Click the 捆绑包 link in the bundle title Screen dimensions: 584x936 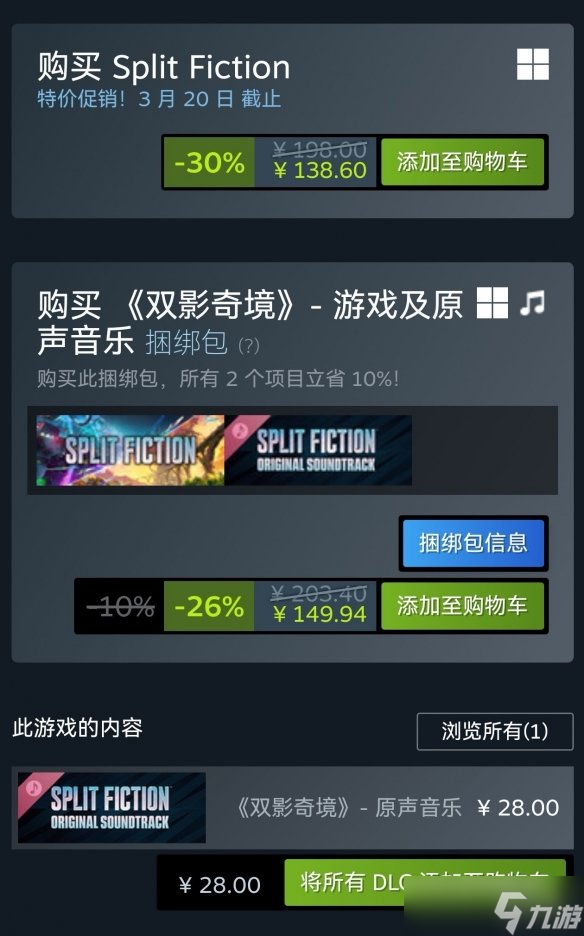(186, 343)
